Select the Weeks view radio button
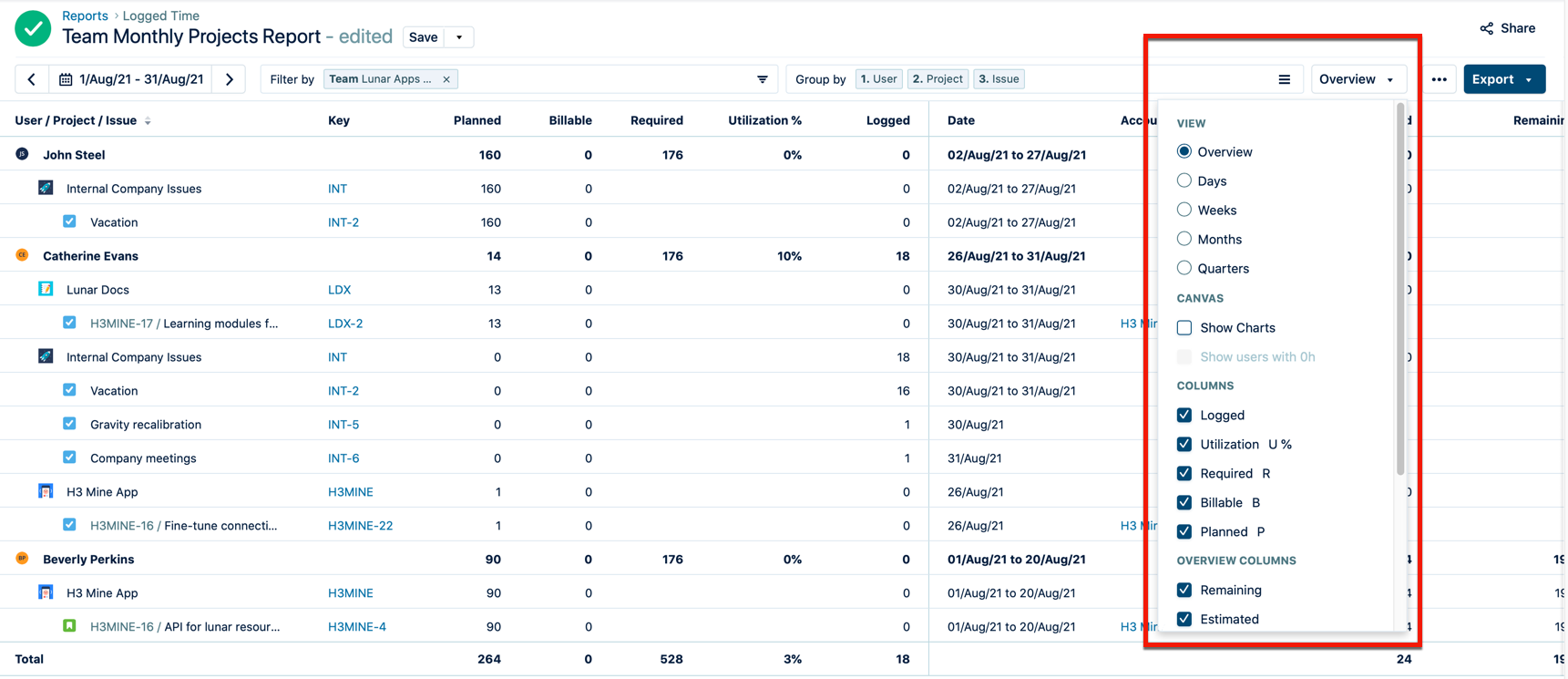1568x679 pixels. (x=1184, y=210)
